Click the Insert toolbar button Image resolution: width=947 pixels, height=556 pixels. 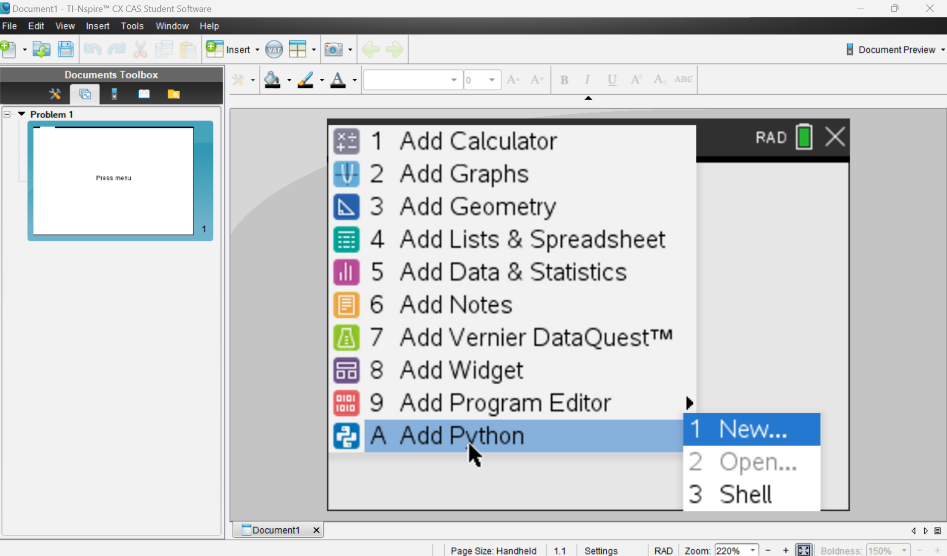[x=228, y=50]
